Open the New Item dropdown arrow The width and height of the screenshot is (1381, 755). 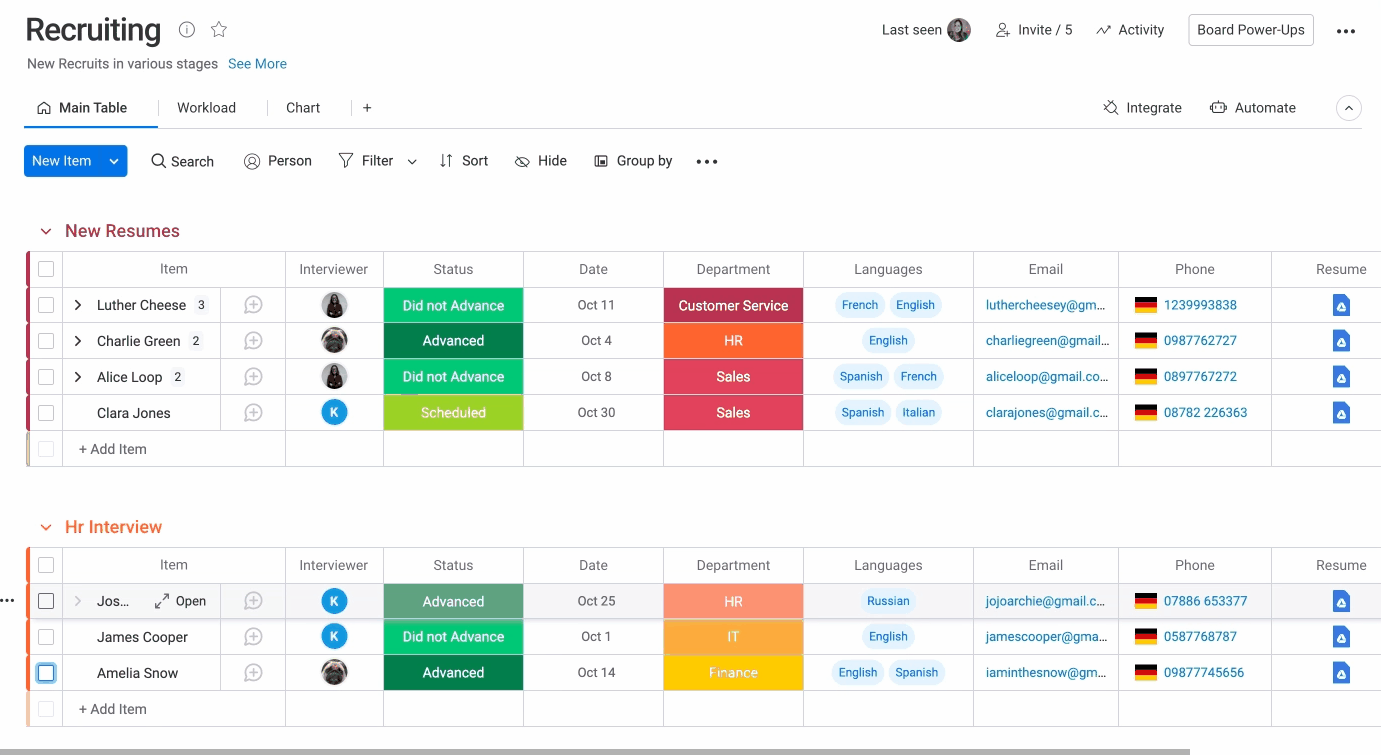[x=114, y=161]
